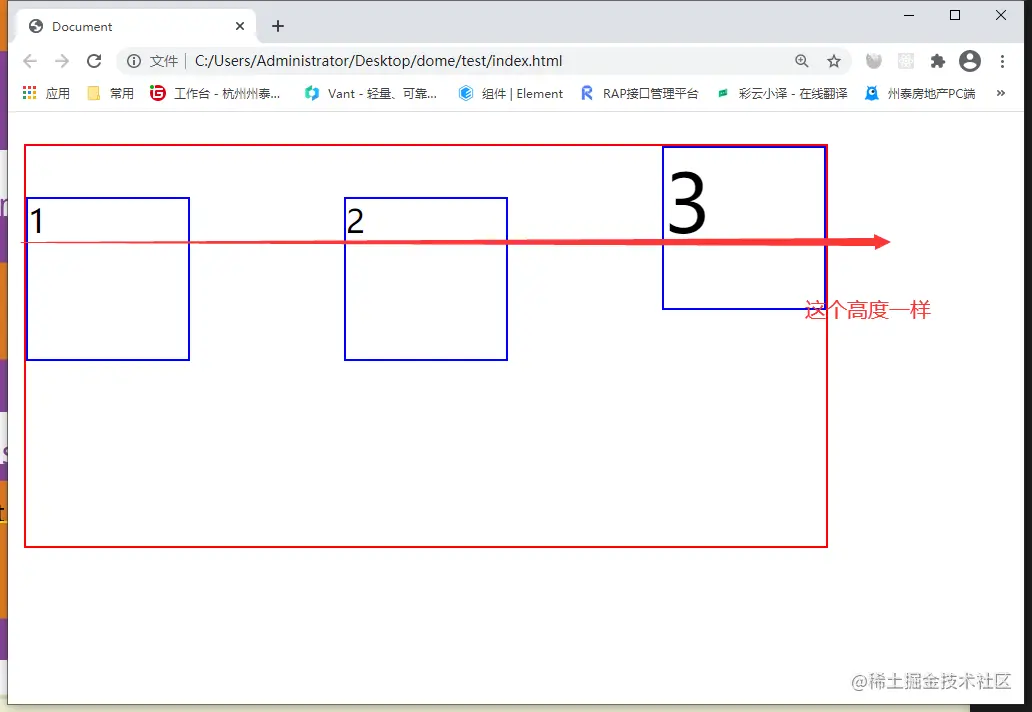The width and height of the screenshot is (1032, 712).
Task: Click the second greyed extension icon
Action: point(906,61)
